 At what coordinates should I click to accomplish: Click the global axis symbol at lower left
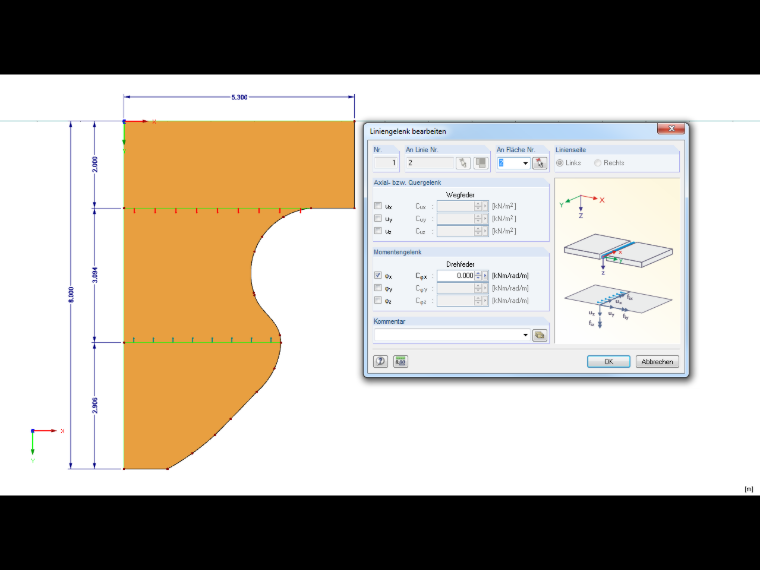tap(46, 445)
